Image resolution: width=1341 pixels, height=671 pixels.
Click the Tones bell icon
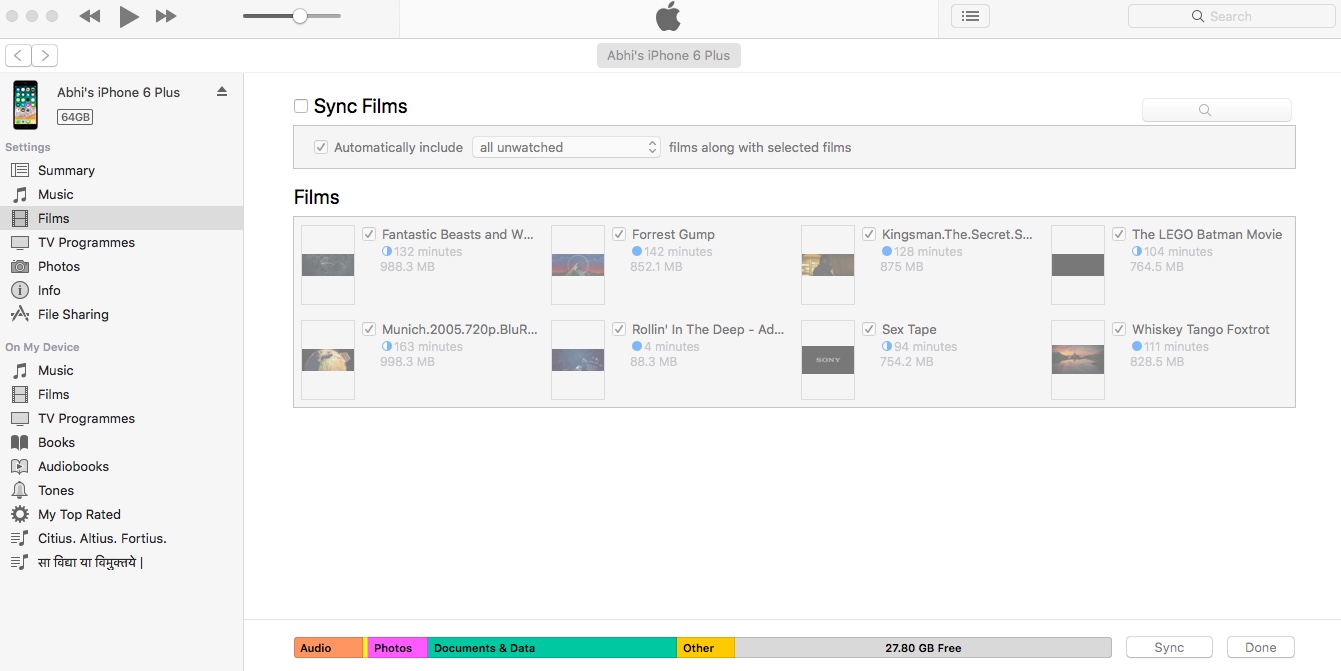20,490
